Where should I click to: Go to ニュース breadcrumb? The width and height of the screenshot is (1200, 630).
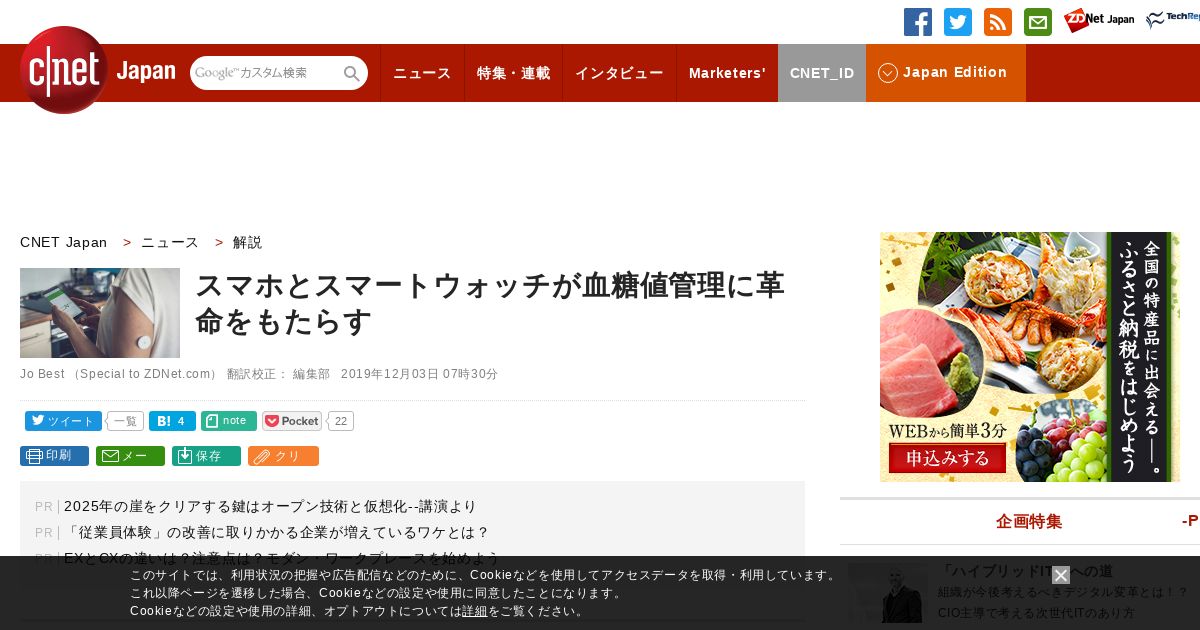click(170, 242)
